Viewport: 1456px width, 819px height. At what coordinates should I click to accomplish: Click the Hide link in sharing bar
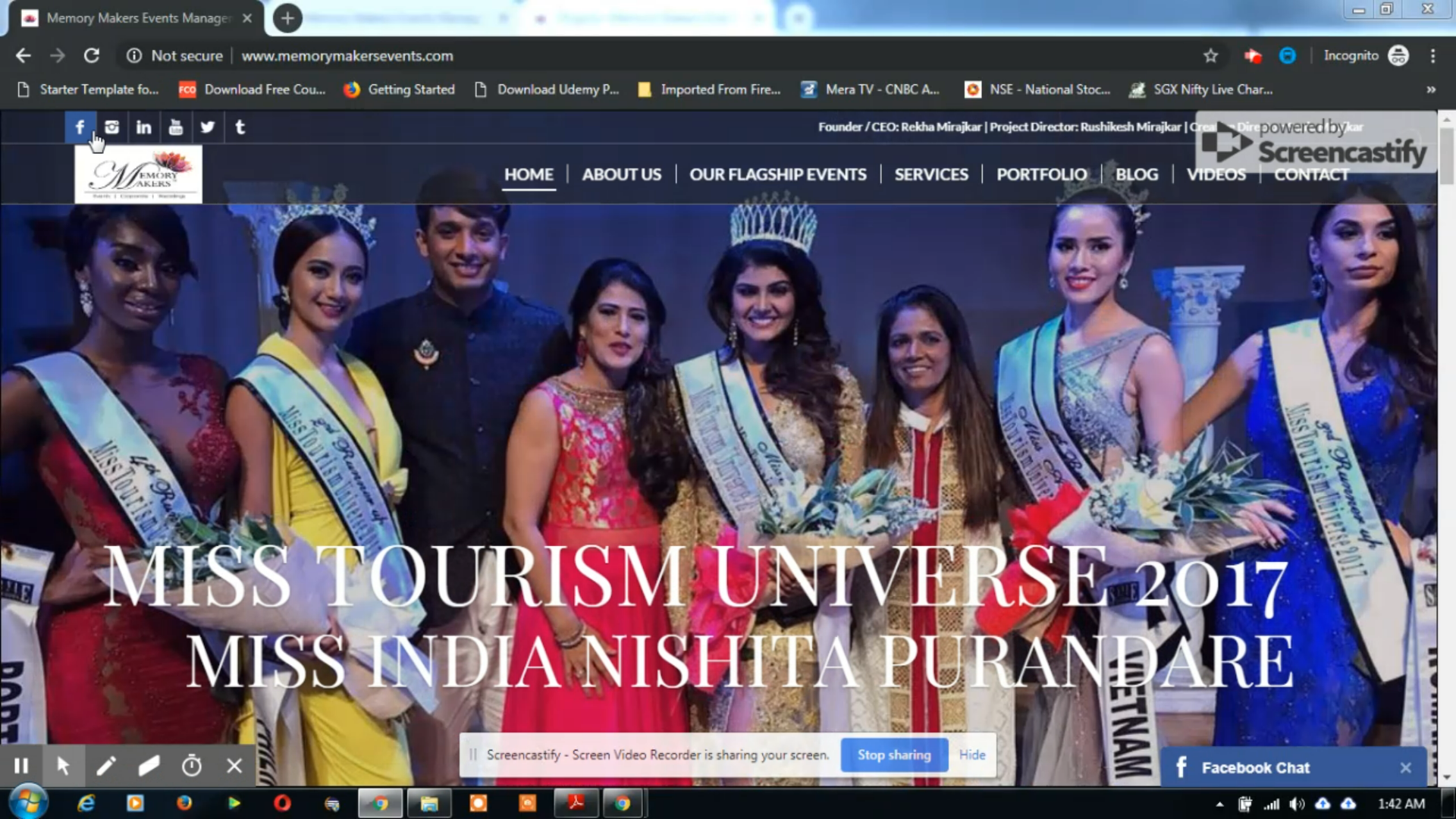pos(971,755)
